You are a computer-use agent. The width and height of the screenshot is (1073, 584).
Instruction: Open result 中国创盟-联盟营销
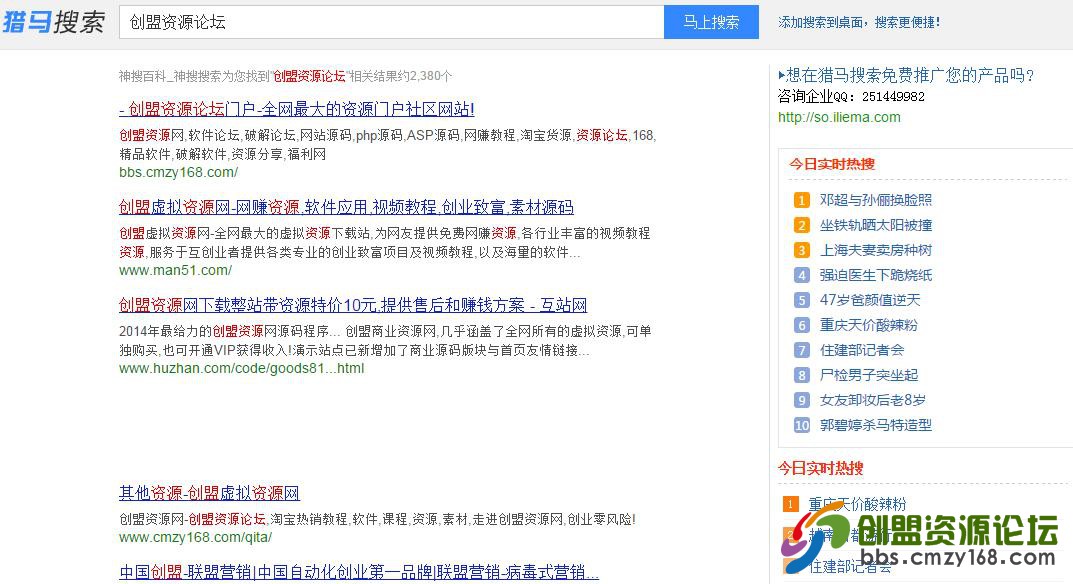(359, 572)
